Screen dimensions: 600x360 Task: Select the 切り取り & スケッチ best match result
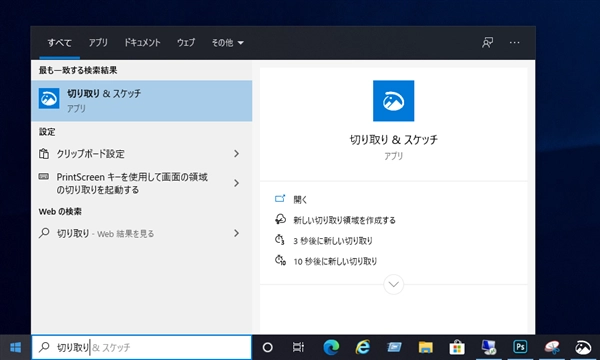[x=142, y=101]
